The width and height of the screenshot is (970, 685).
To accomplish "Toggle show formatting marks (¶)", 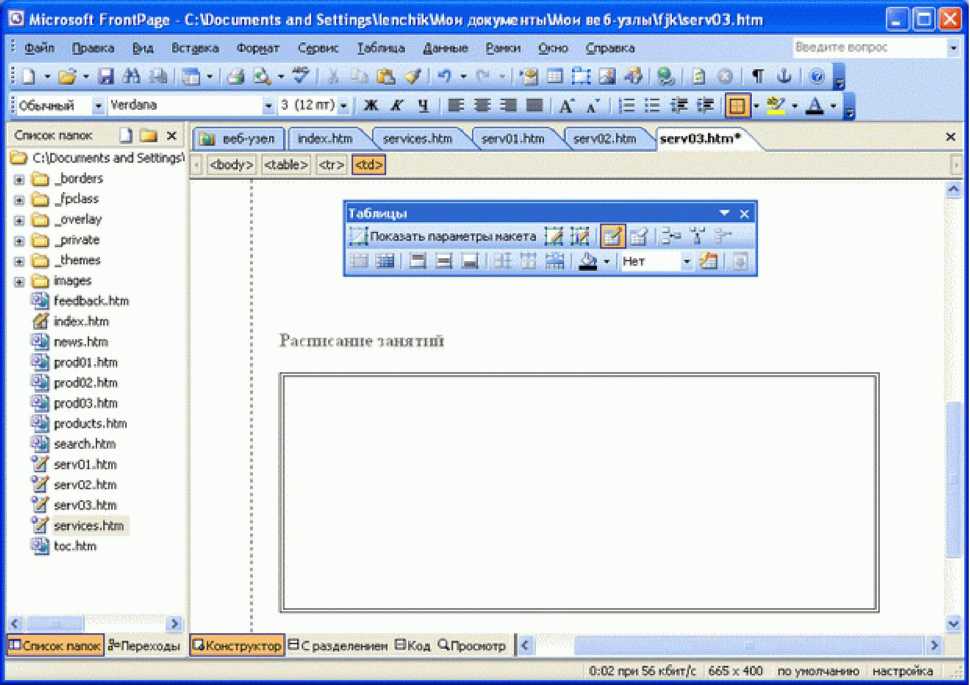I will coord(758,76).
